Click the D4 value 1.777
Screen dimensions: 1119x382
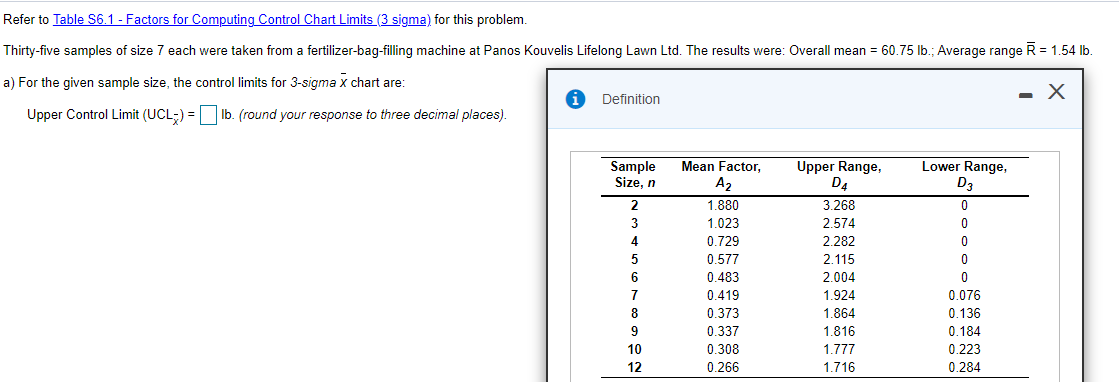coord(839,350)
